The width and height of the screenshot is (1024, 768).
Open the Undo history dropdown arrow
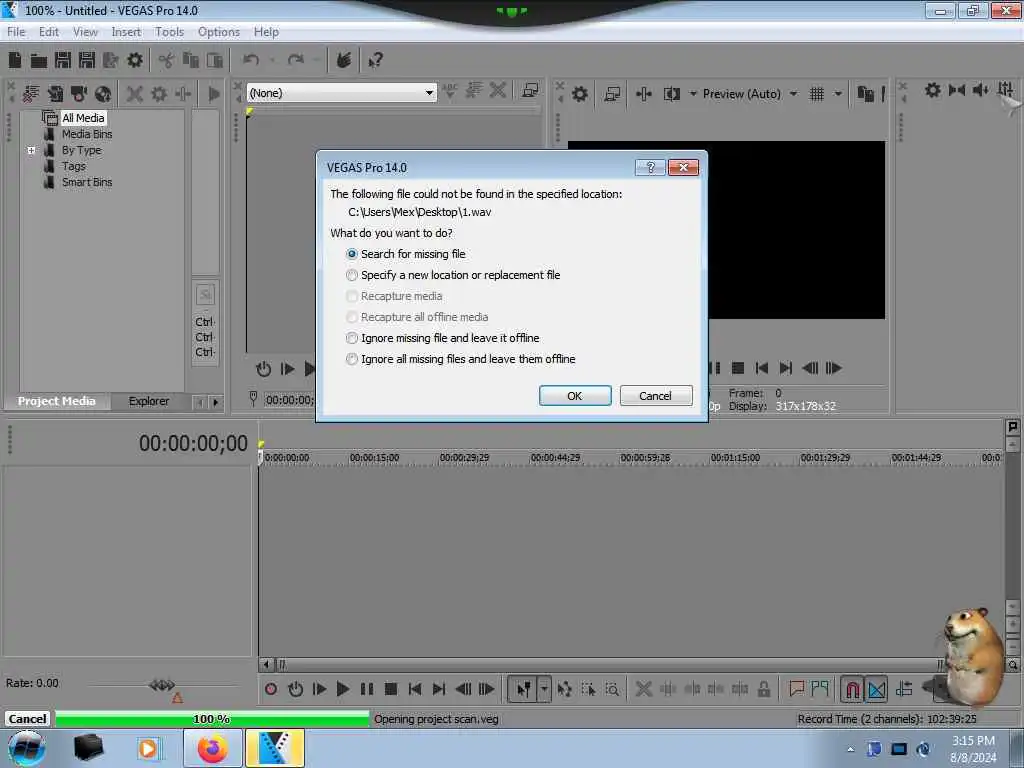tap(272, 60)
